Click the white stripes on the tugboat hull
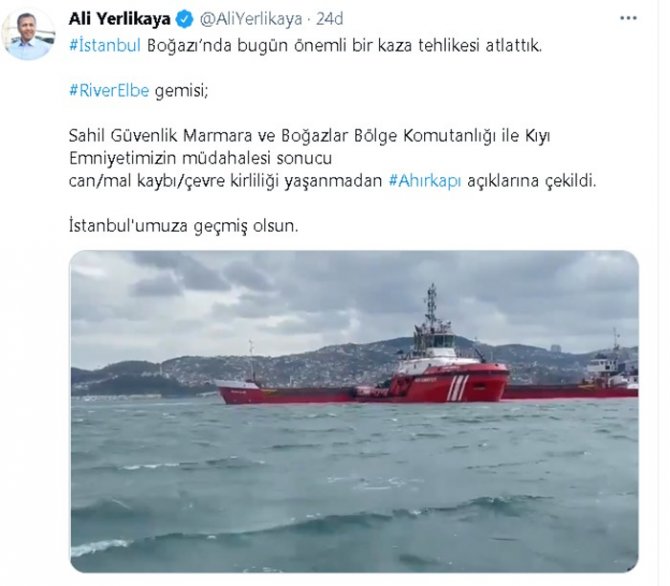The width and height of the screenshot is (670, 586). (x=458, y=388)
